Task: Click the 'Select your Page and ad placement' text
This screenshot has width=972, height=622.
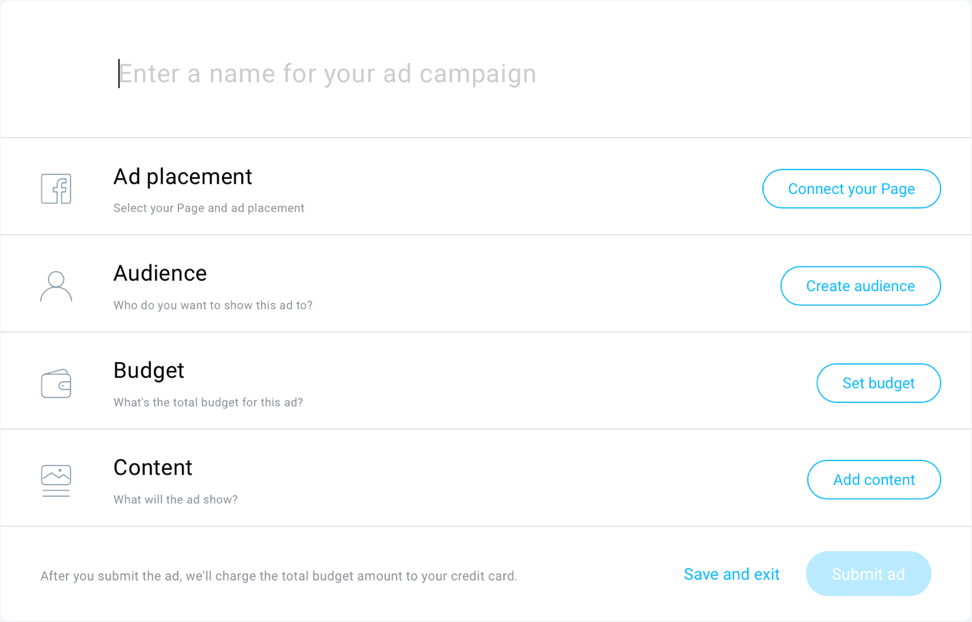Action: pyautogui.click(x=209, y=208)
